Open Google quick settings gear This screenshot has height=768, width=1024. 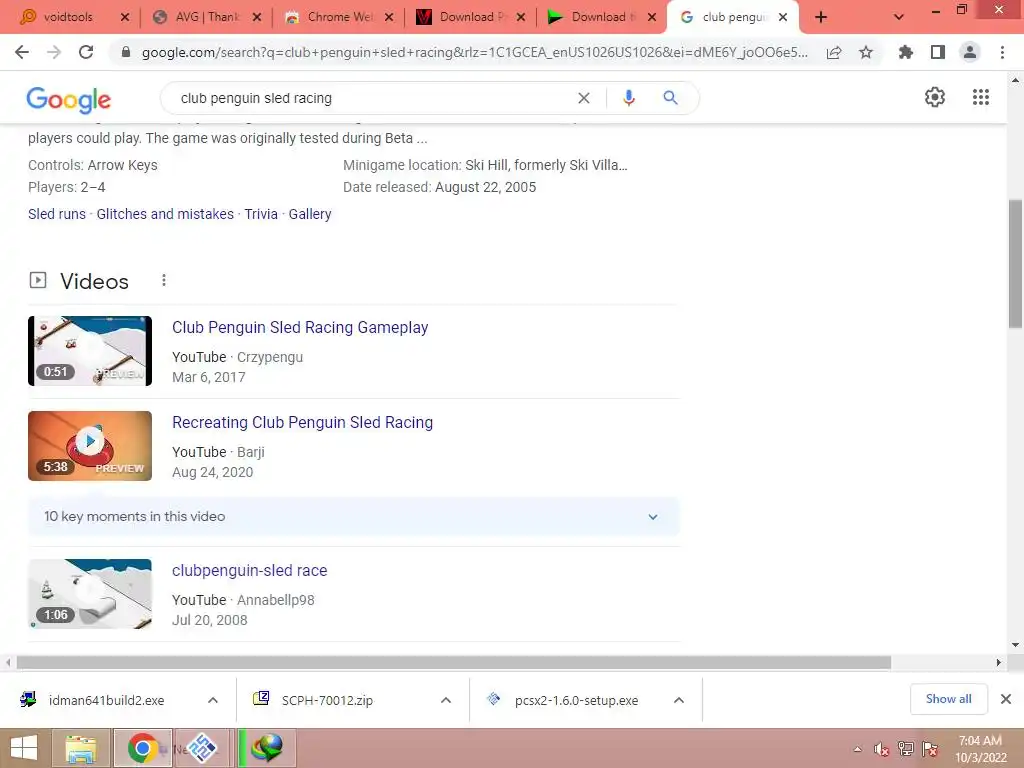tap(935, 97)
